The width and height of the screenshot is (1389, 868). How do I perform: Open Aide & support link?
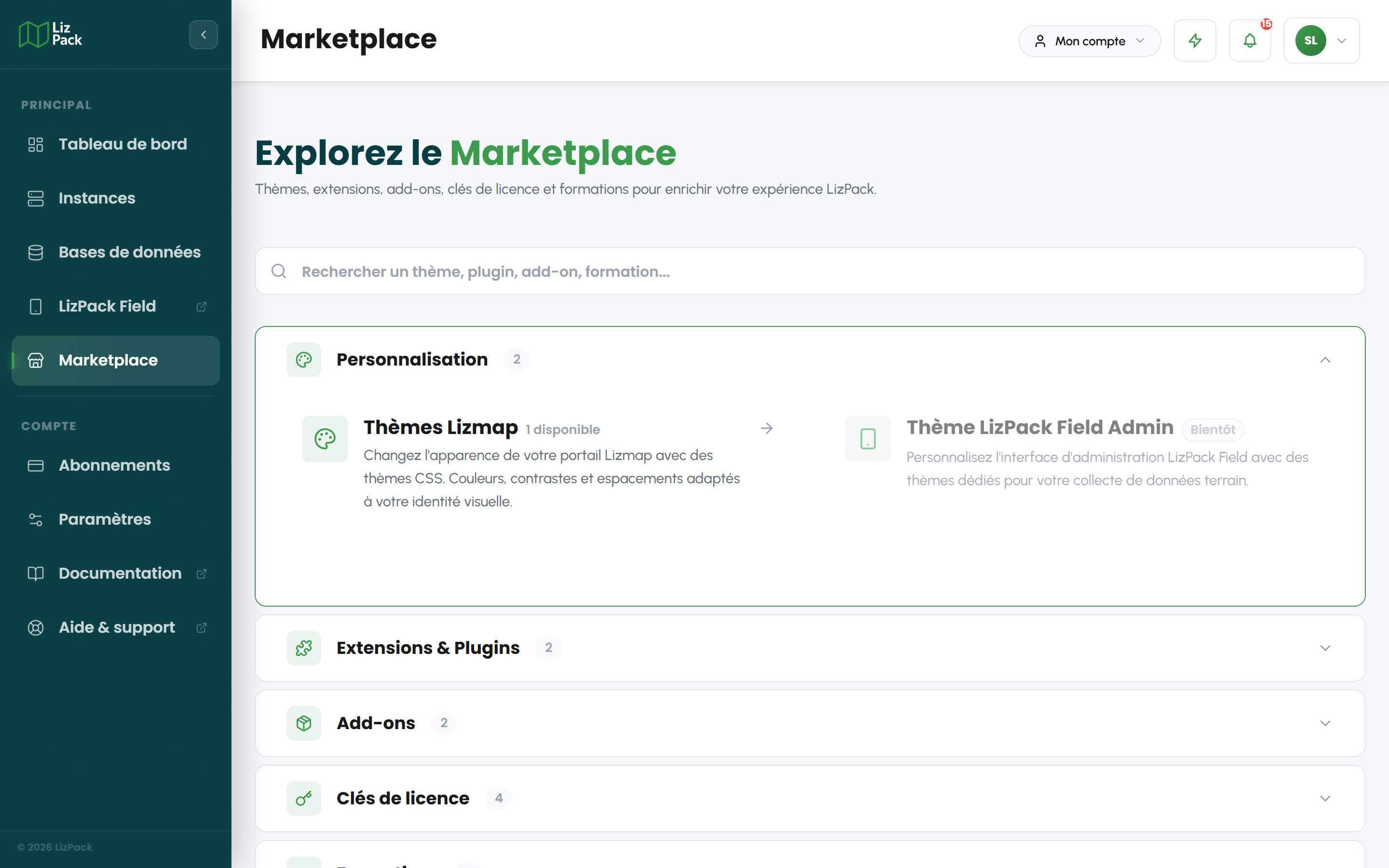(x=115, y=627)
